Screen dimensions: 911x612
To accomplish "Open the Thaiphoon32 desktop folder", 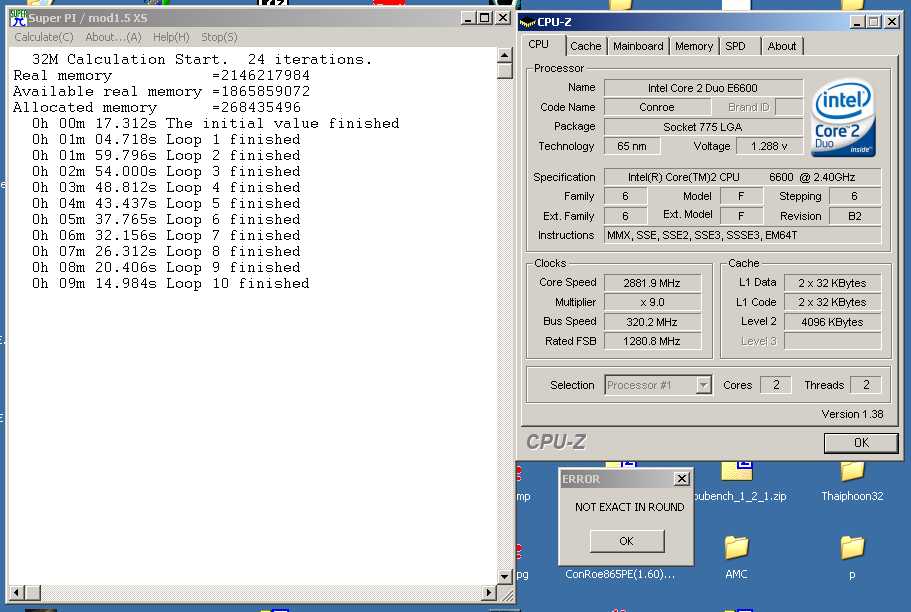I will pos(852,481).
